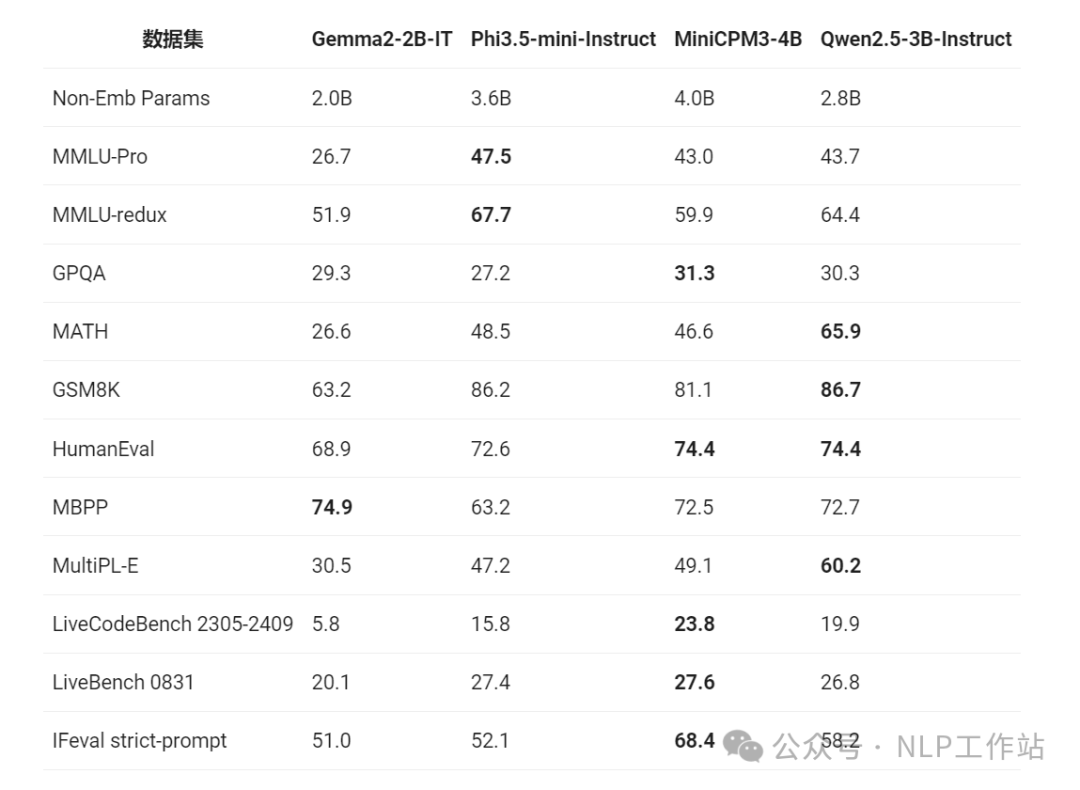This screenshot has width=1080, height=790.
Task: Click the MMLU-Pro row label
Action: click(x=100, y=157)
